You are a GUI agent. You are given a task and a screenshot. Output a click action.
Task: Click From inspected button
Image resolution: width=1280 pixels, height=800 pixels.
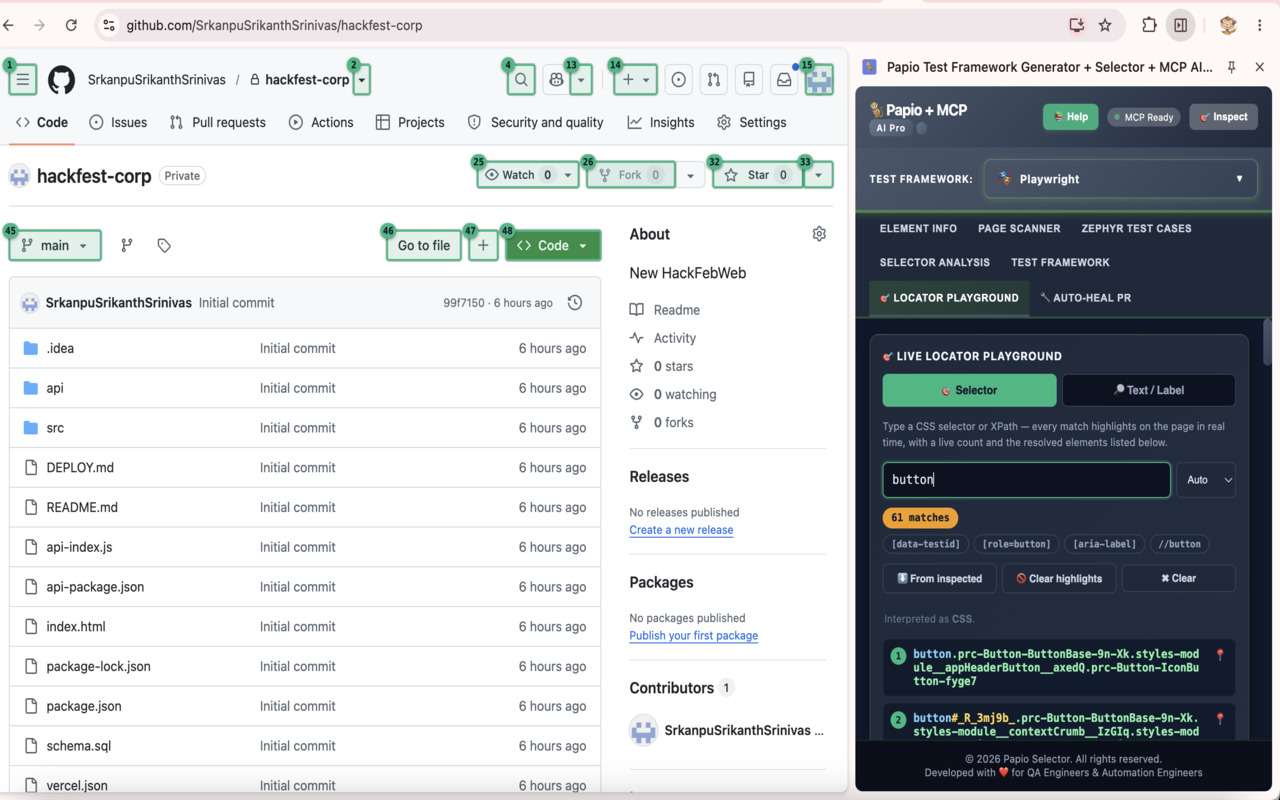click(940, 578)
